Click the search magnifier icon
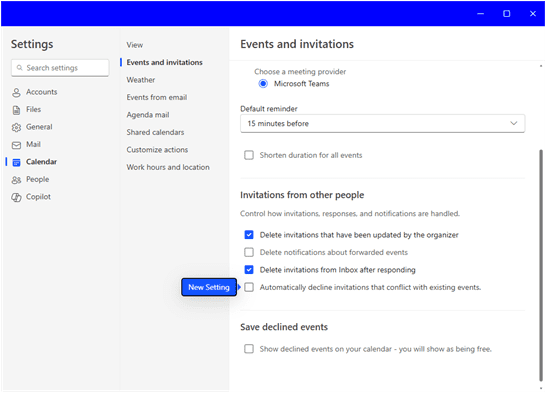 pos(20,68)
